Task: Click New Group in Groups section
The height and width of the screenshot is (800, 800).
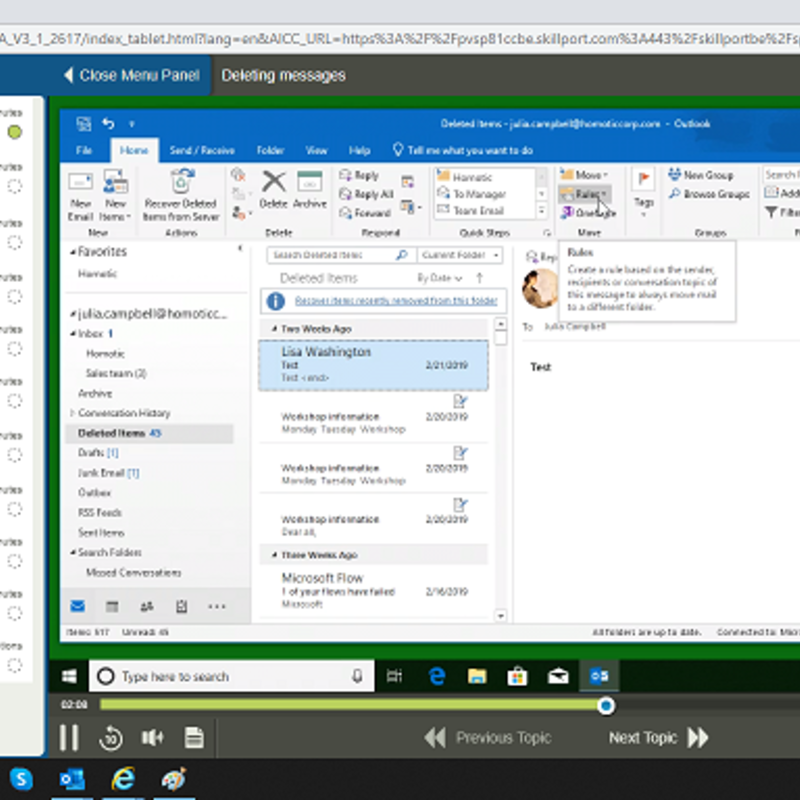Action: click(701, 175)
